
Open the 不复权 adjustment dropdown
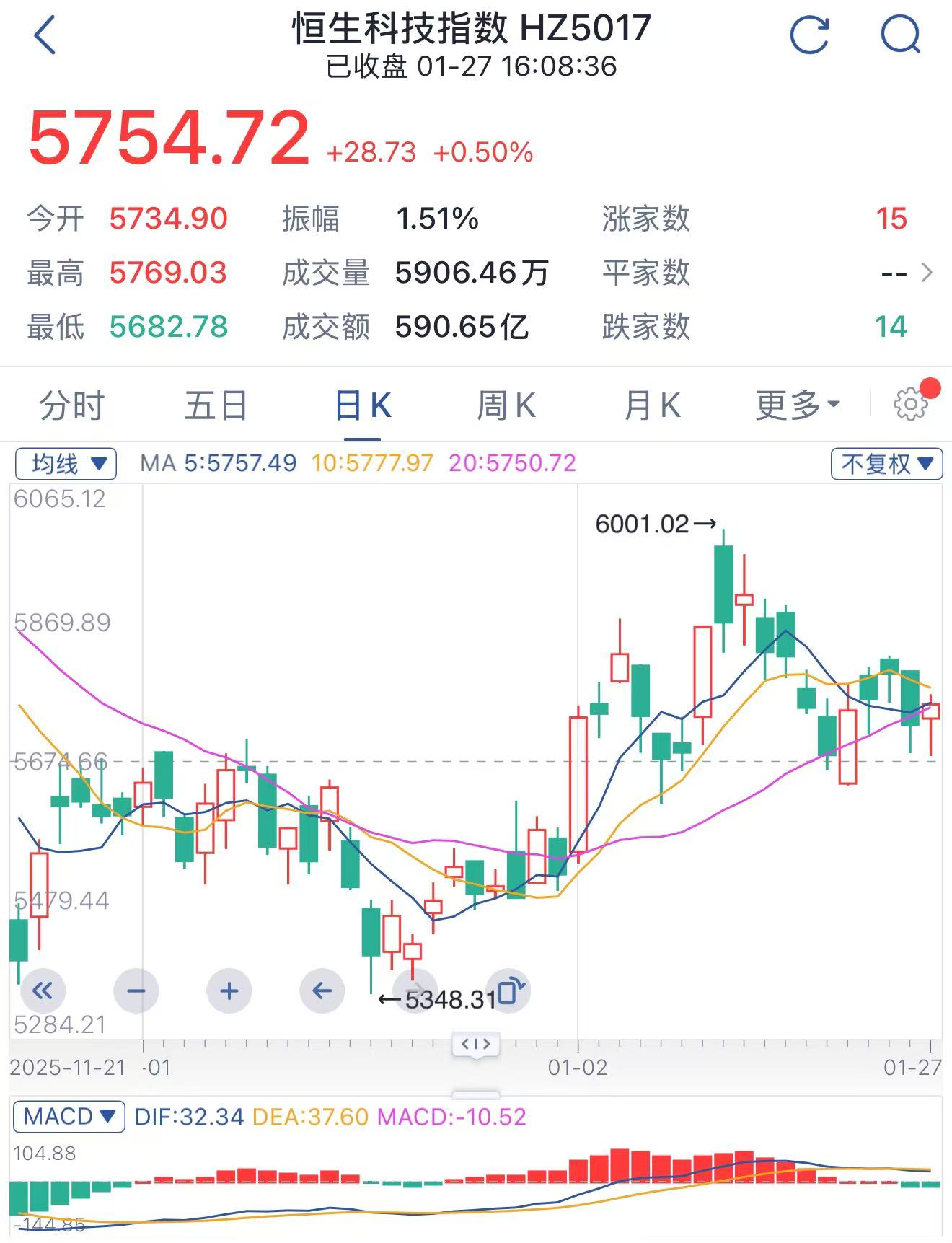887,463
